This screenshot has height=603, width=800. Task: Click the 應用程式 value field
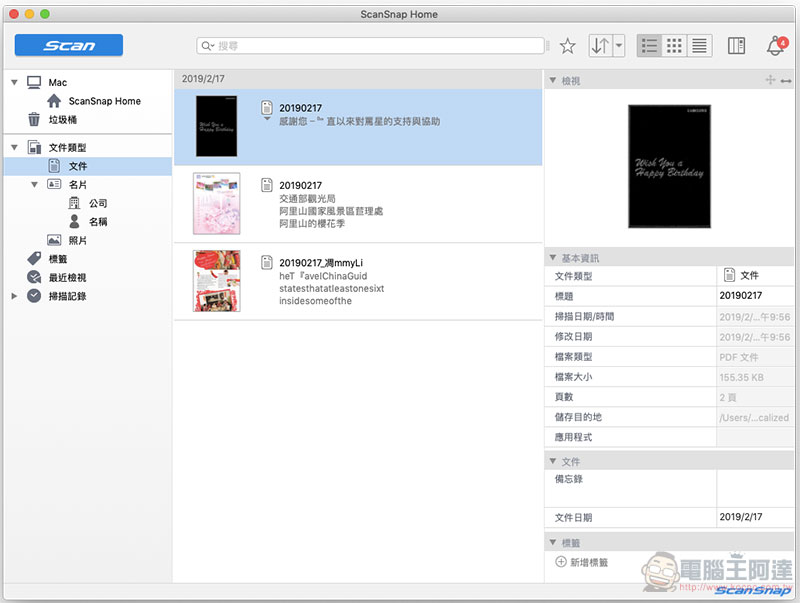(755, 437)
